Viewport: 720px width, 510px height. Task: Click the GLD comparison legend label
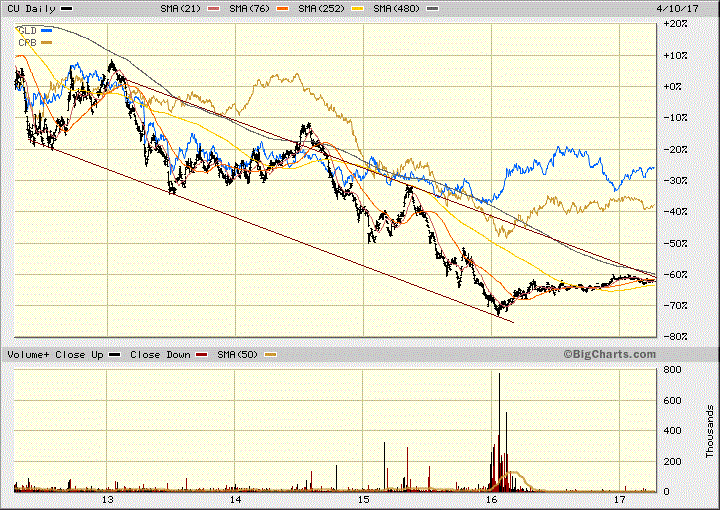coord(27,31)
